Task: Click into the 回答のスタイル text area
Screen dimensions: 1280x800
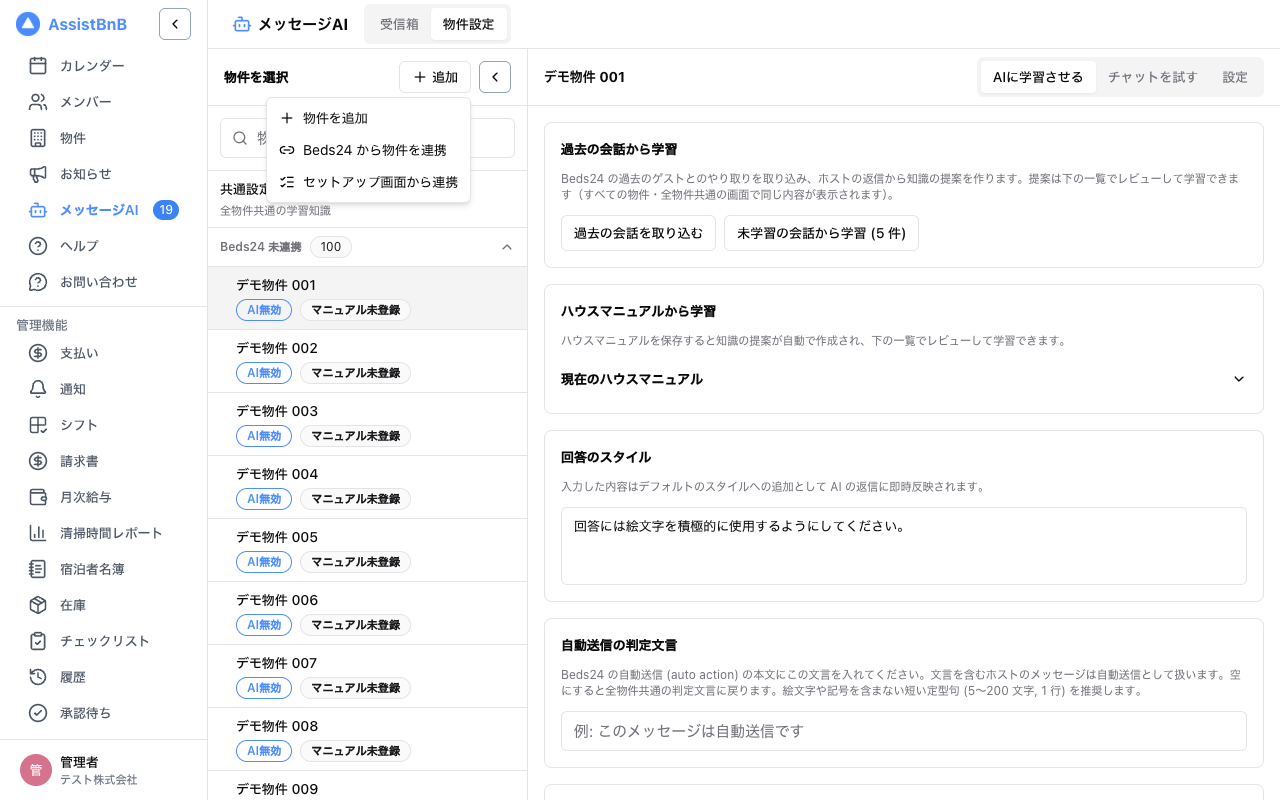Action: [904, 546]
